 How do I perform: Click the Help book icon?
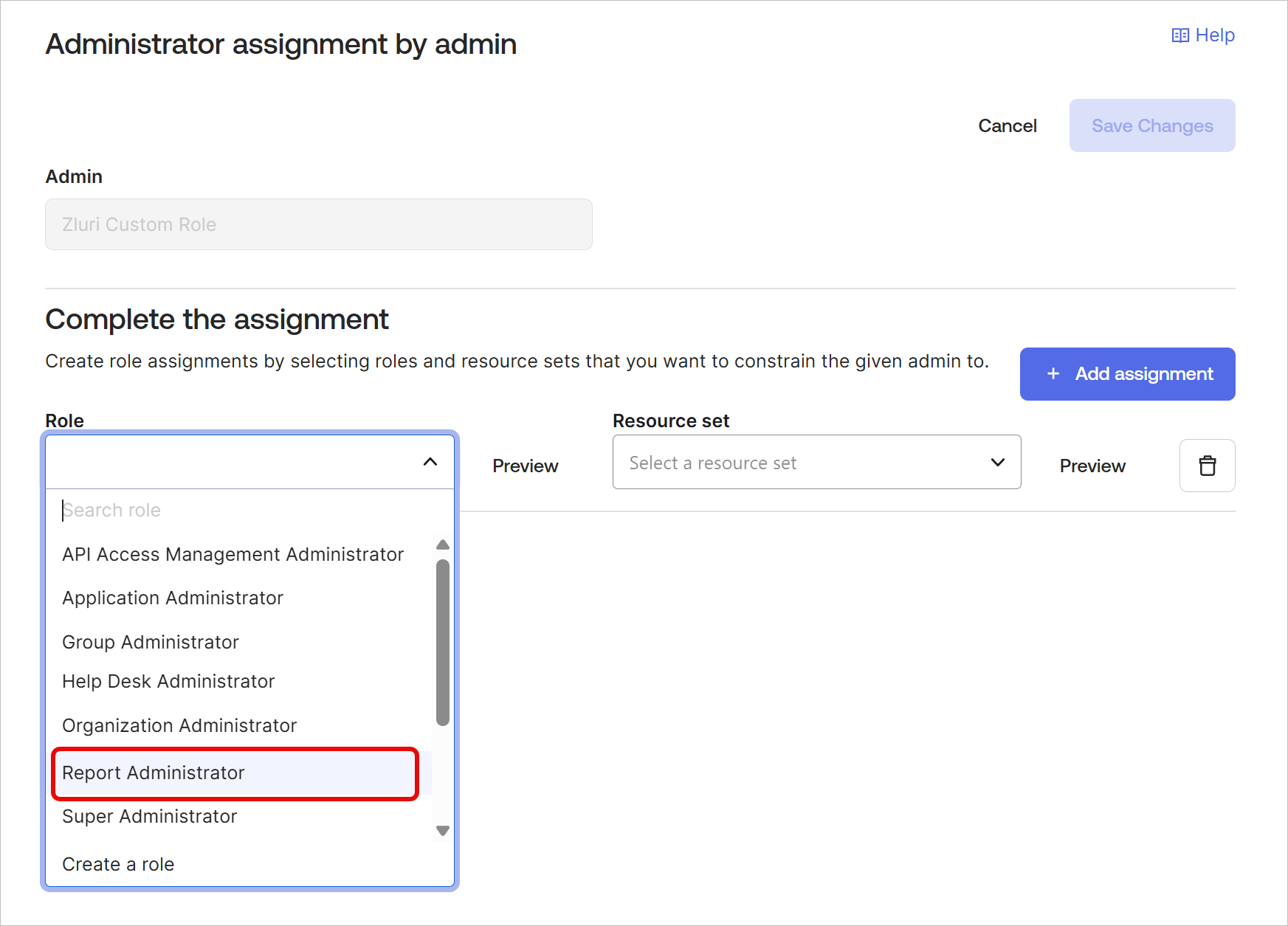pyautogui.click(x=1180, y=35)
